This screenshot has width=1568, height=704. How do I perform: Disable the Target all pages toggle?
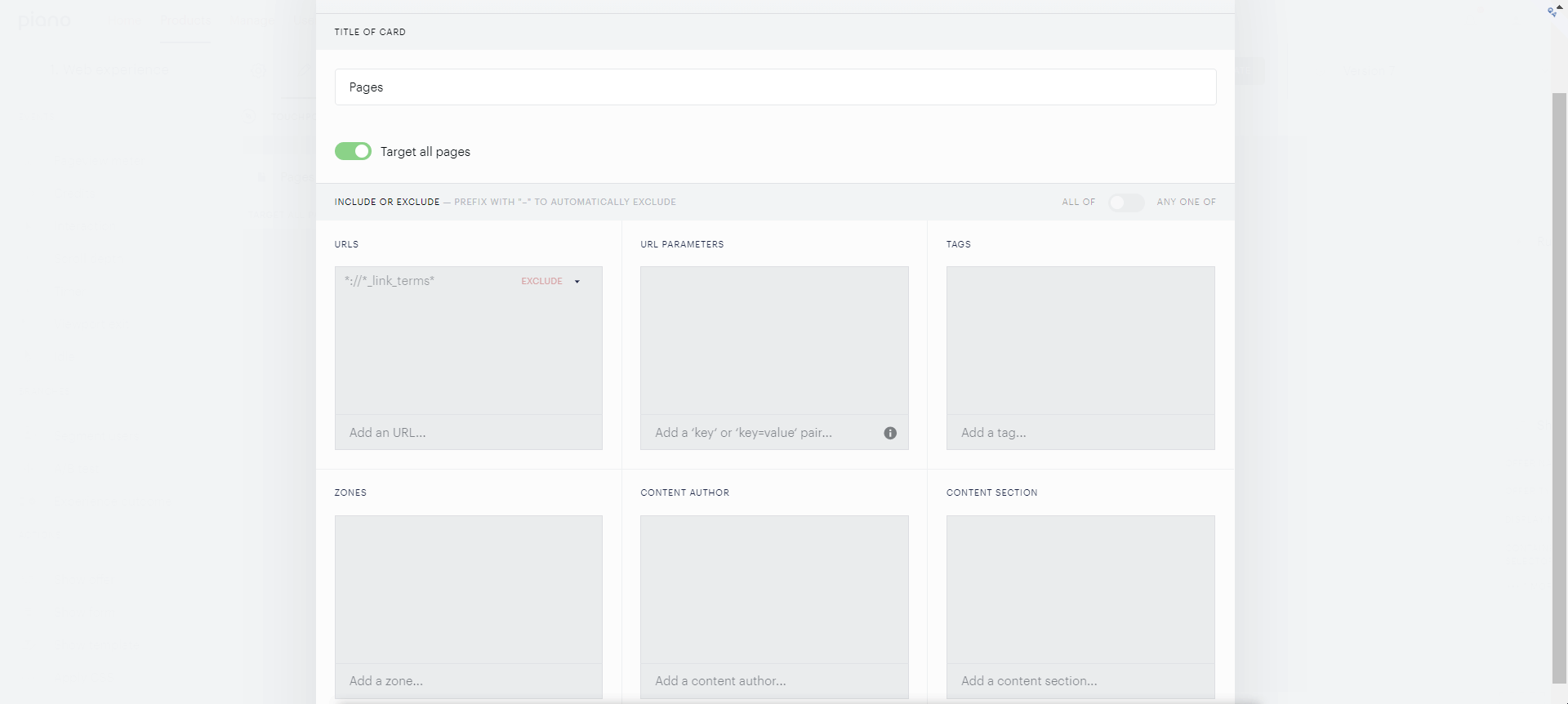[353, 152]
